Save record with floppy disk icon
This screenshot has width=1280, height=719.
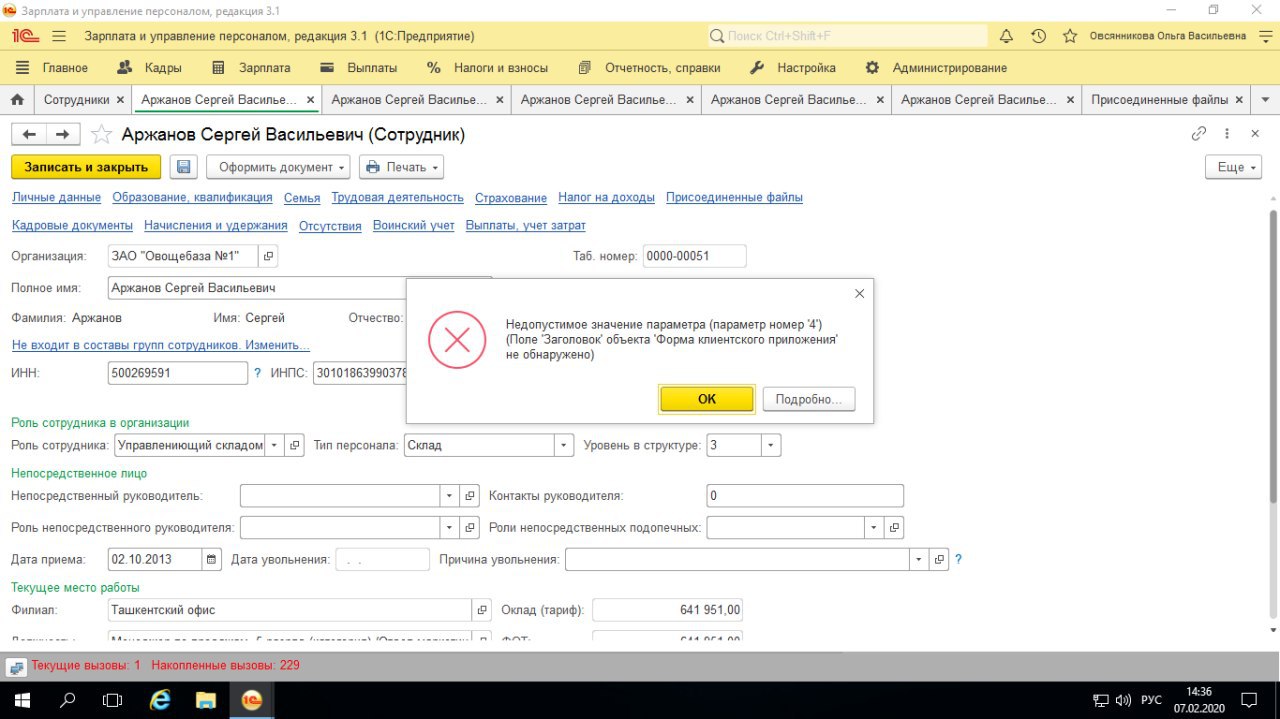(183, 167)
